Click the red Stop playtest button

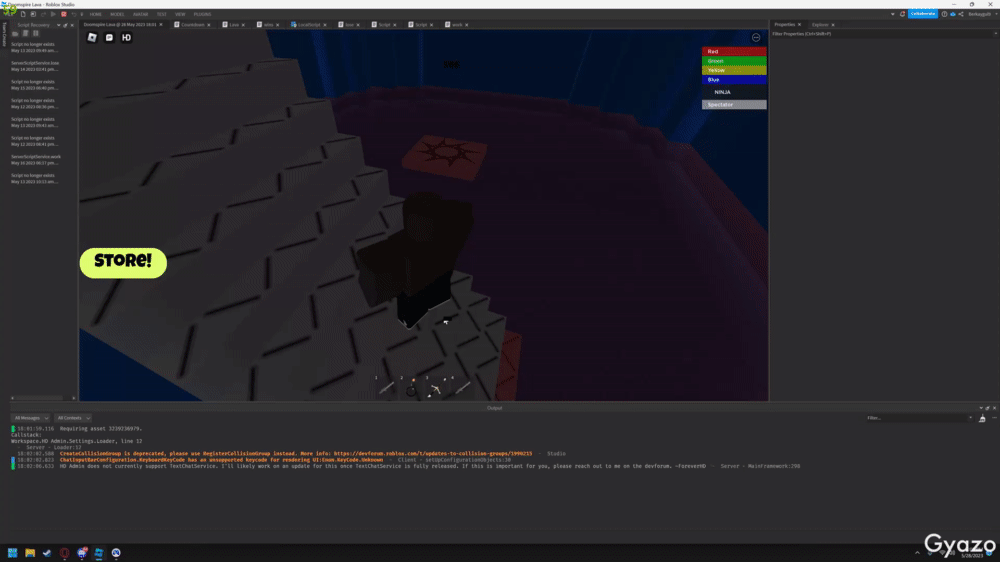64,14
